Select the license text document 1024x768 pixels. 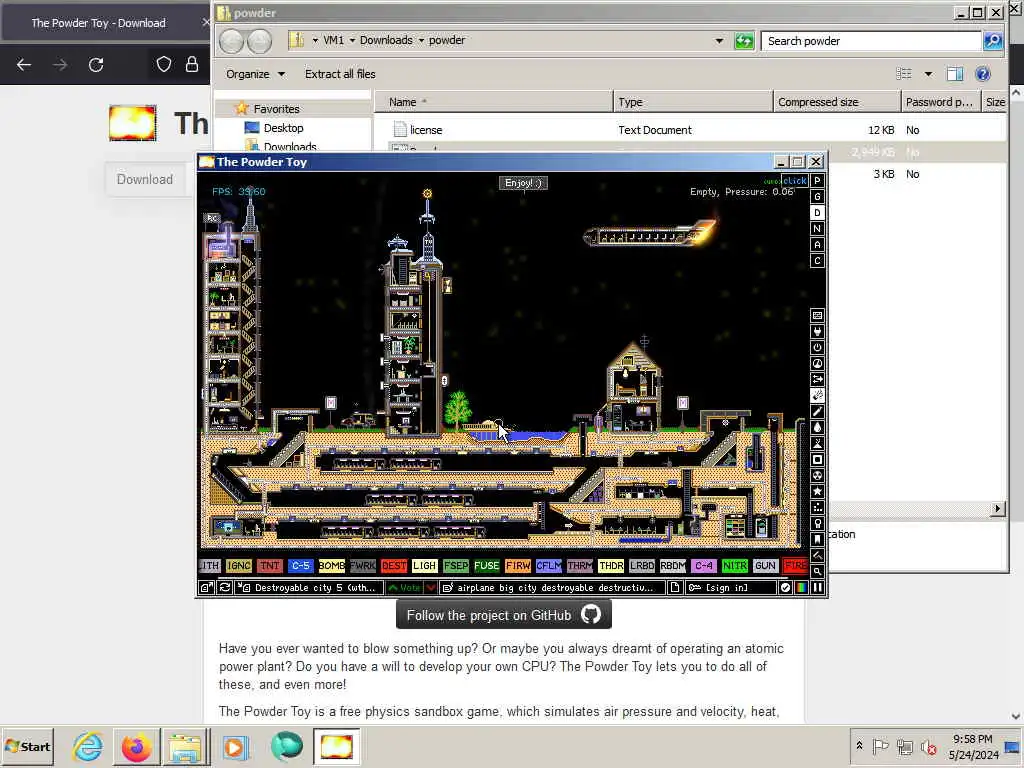(426, 130)
